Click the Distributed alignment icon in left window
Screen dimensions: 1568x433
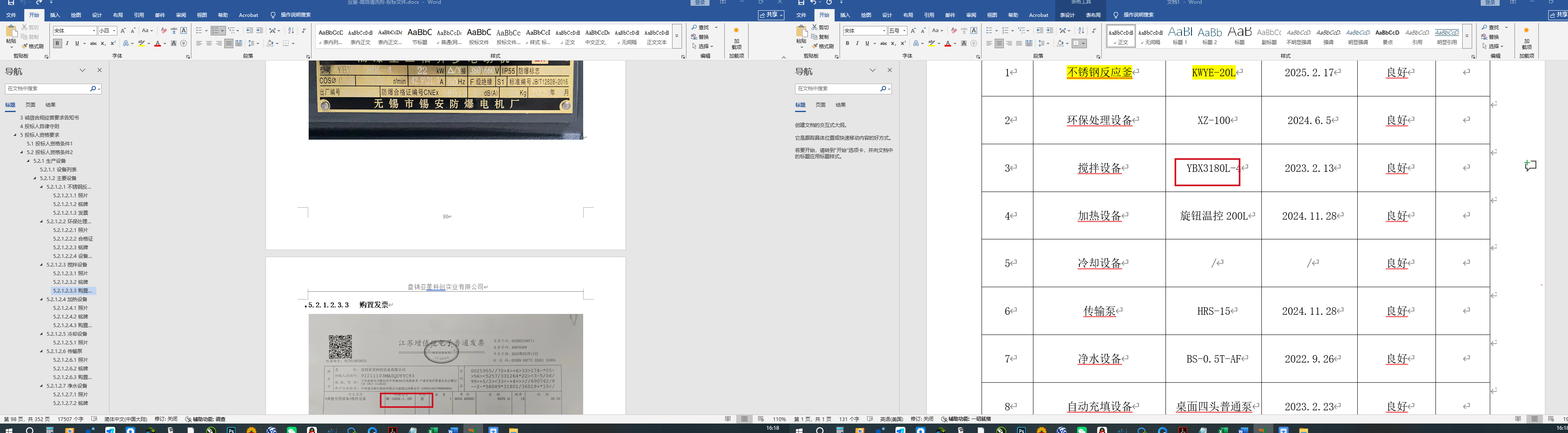click(x=239, y=43)
